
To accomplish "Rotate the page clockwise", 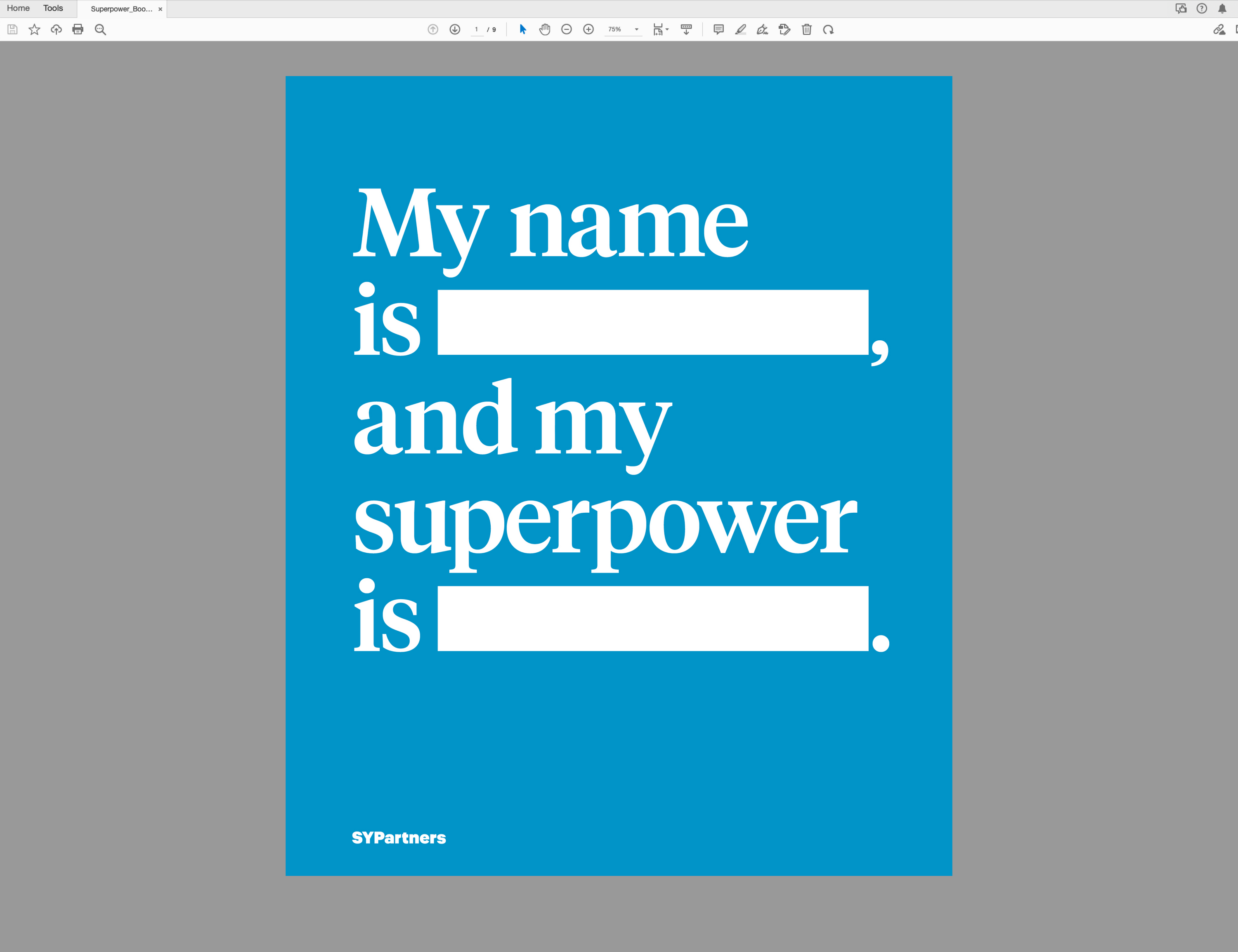I will pyautogui.click(x=828, y=29).
